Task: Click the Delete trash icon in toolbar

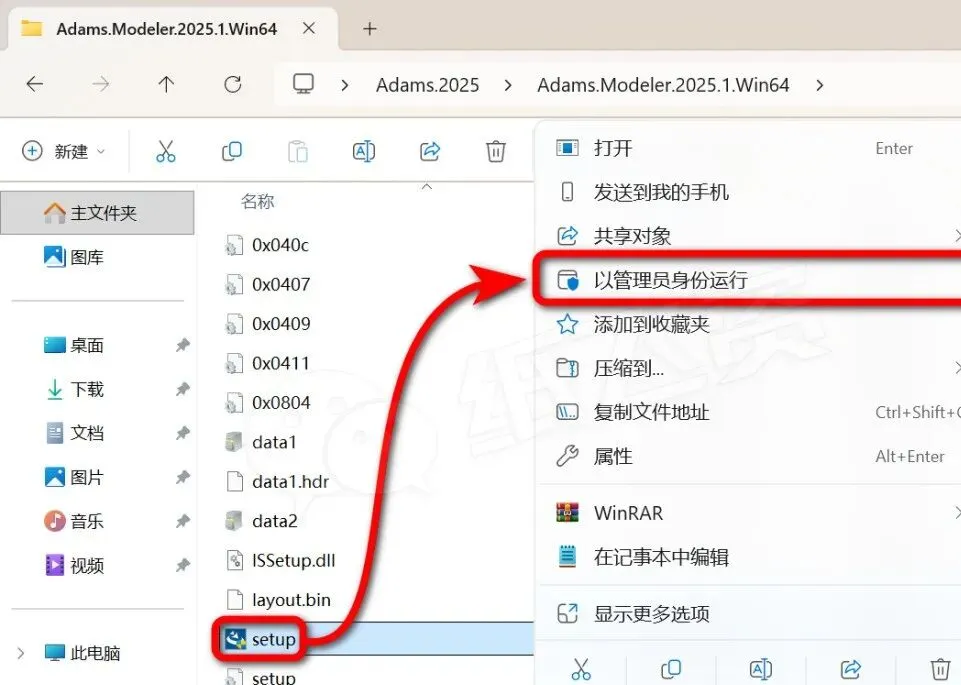Action: pos(495,151)
